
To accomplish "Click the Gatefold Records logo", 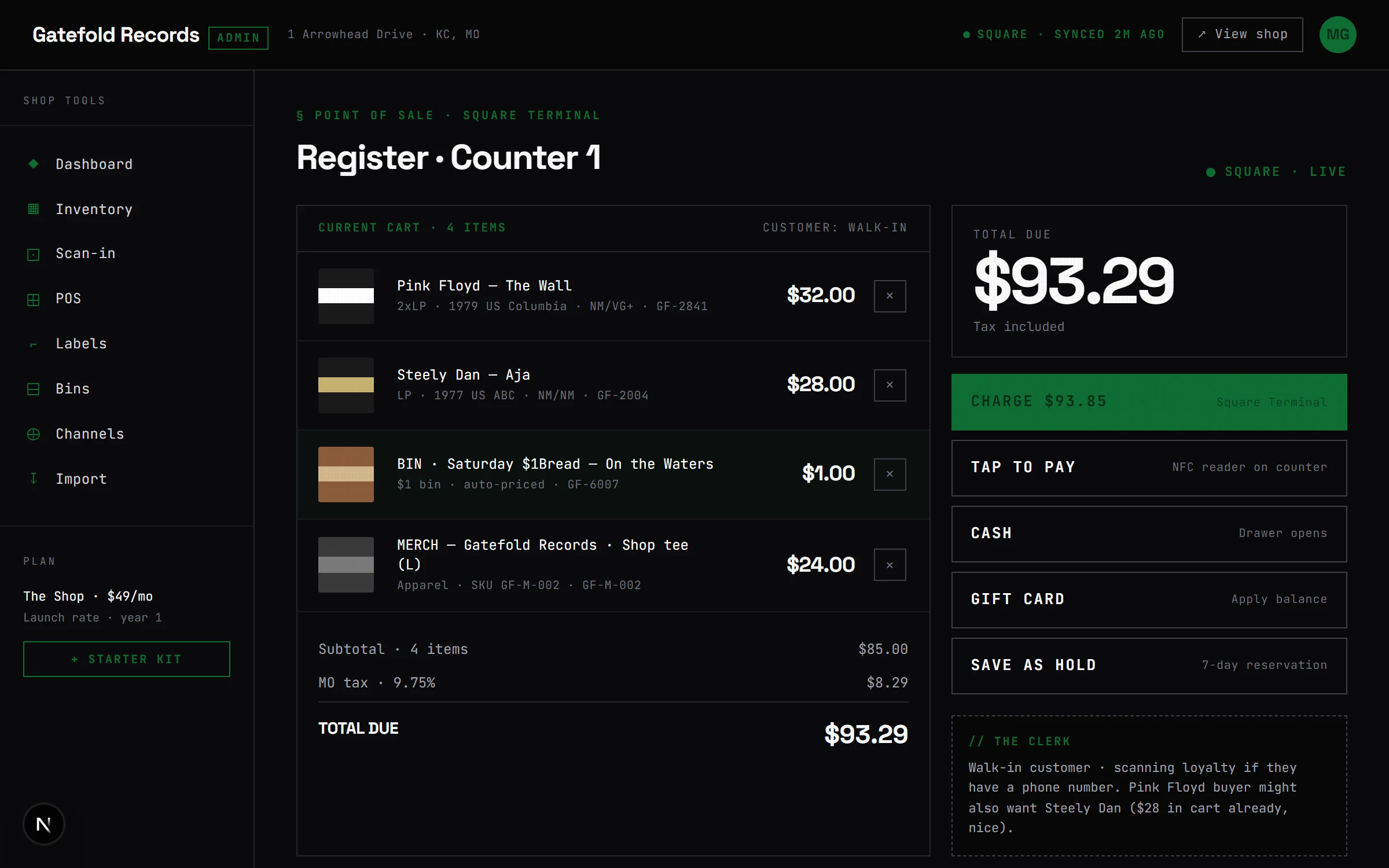I will click(116, 35).
